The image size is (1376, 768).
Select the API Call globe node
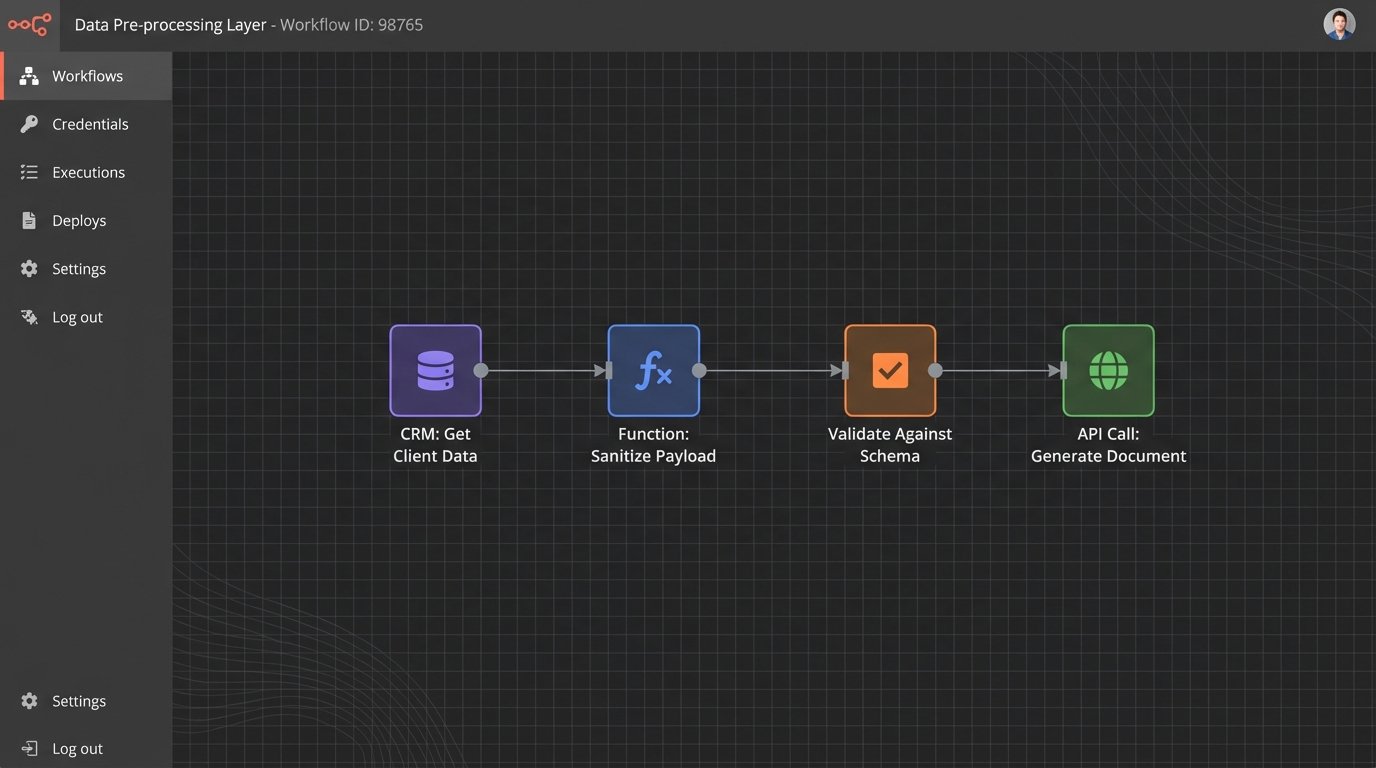pyautogui.click(x=1108, y=370)
